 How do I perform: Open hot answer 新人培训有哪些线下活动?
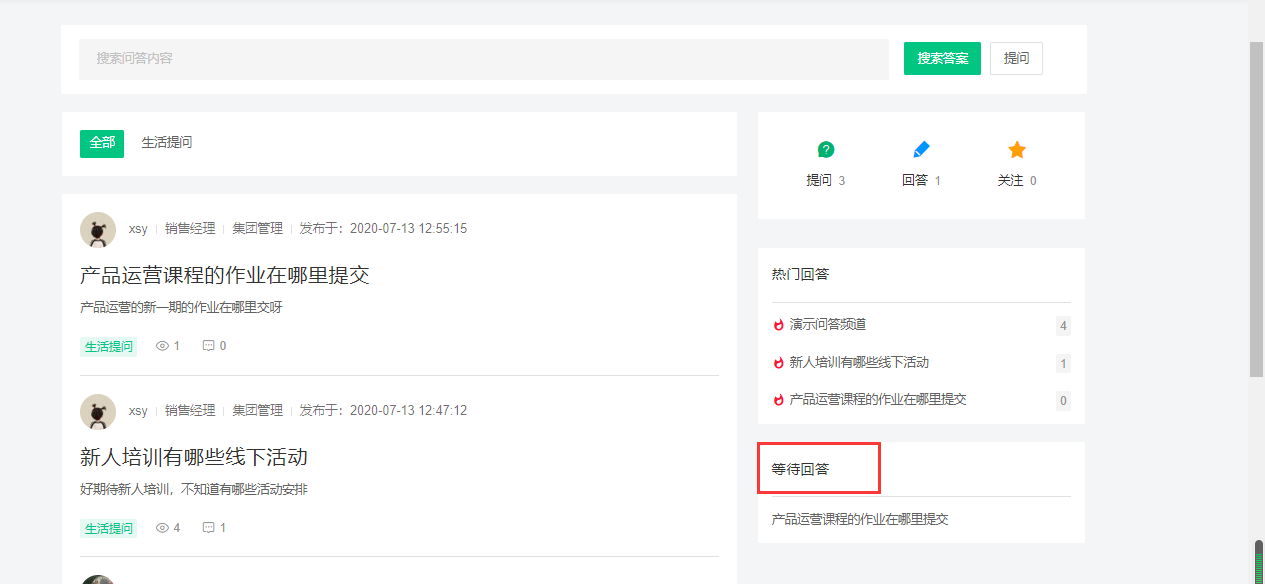pos(859,363)
